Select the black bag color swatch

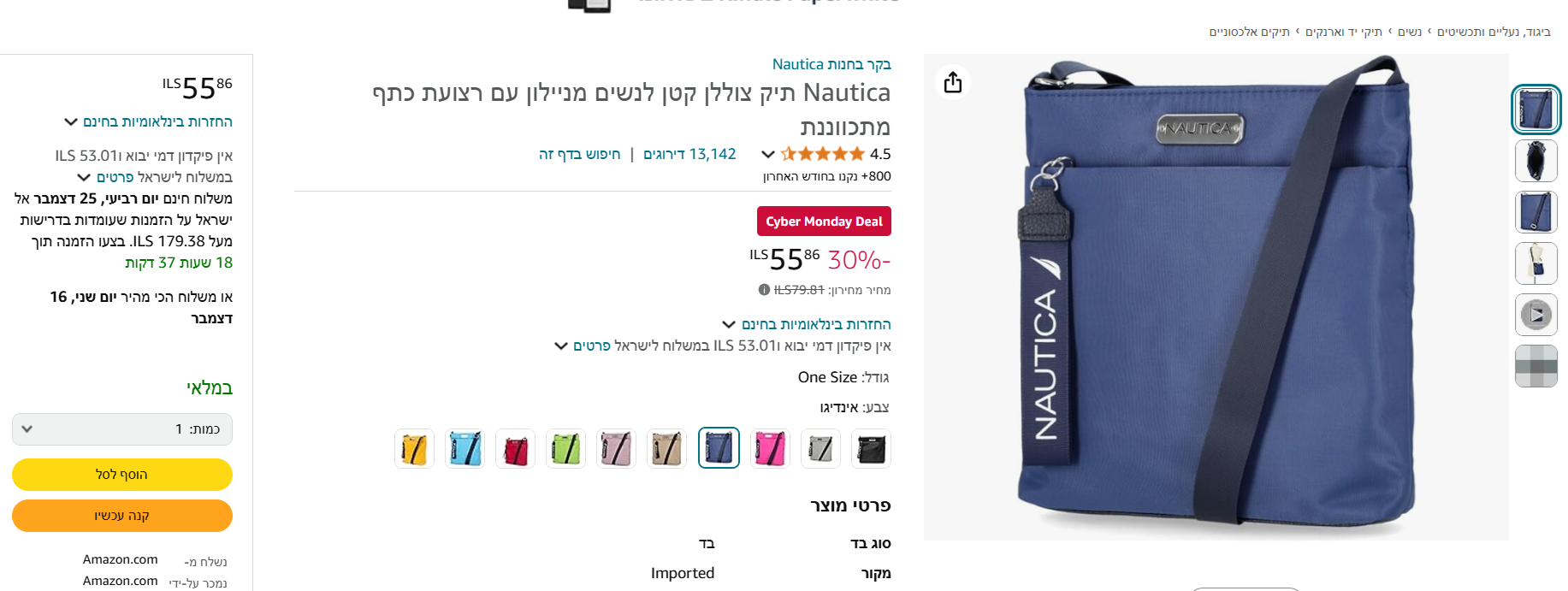871,448
